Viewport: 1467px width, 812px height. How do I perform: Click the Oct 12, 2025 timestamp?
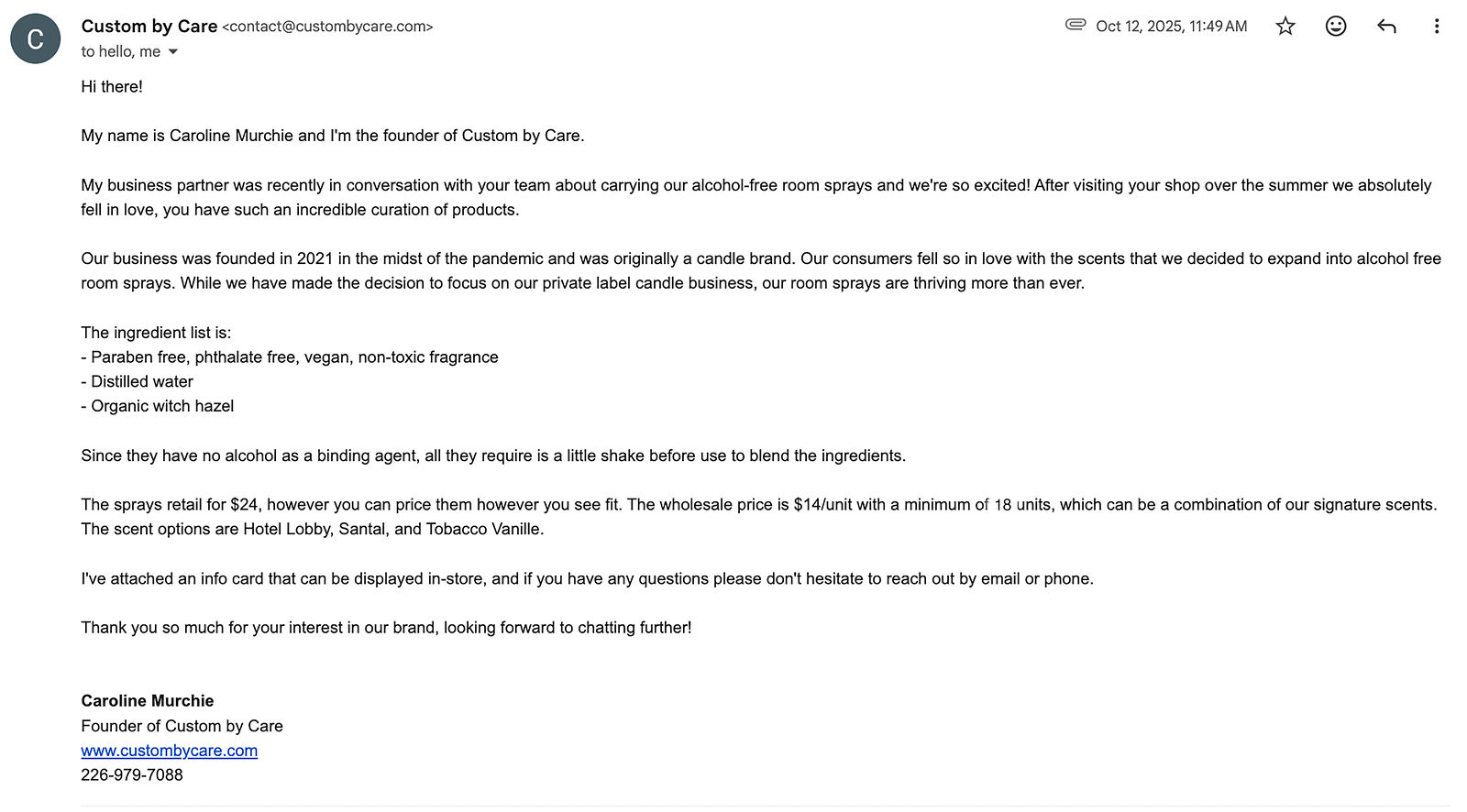[x=1171, y=27]
